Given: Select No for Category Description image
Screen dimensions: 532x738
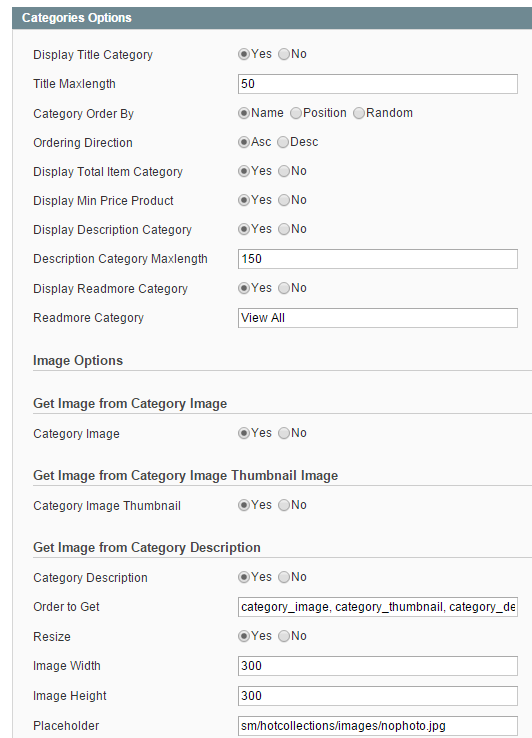Looking at the screenshot, I should point(283,577).
